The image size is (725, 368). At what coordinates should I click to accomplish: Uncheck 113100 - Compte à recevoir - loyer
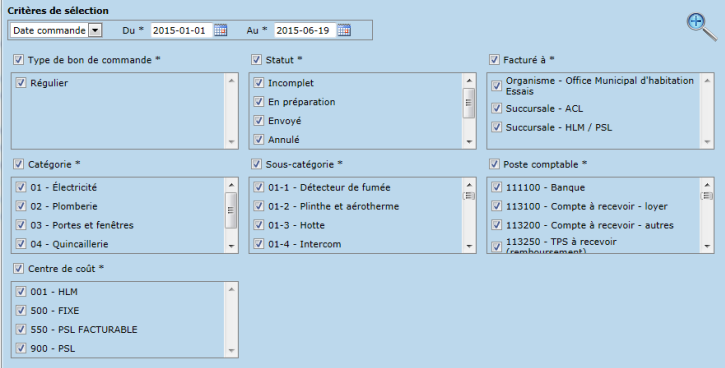pos(496,206)
